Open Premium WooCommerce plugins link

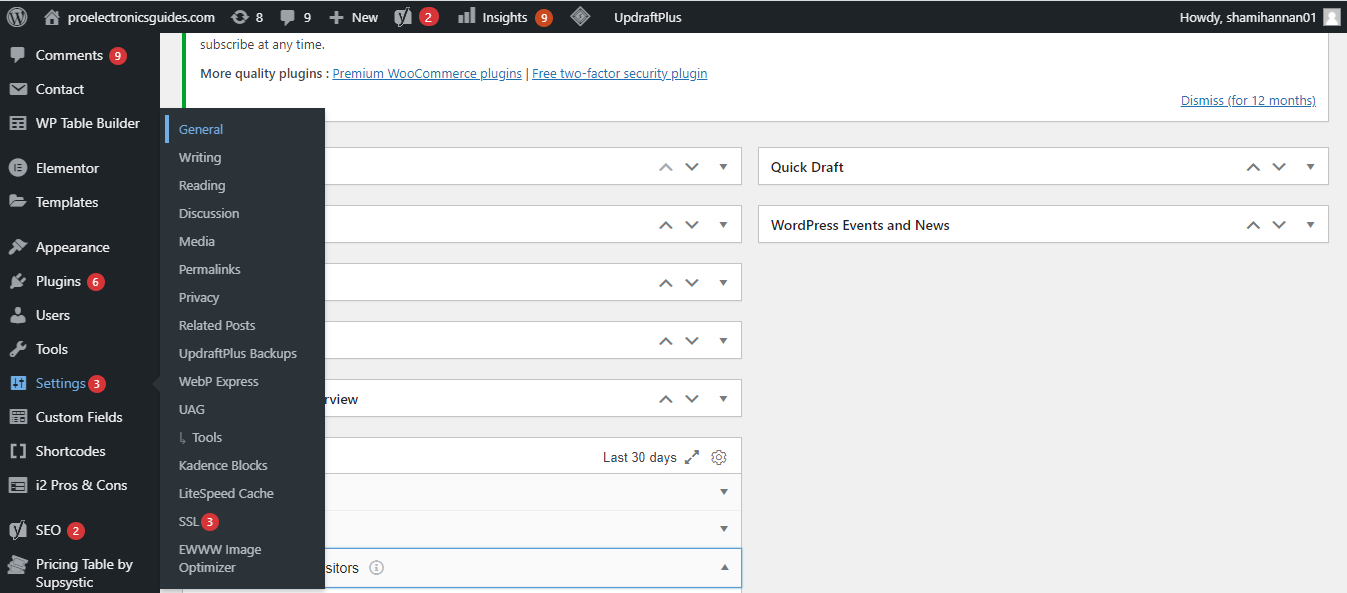[427, 73]
